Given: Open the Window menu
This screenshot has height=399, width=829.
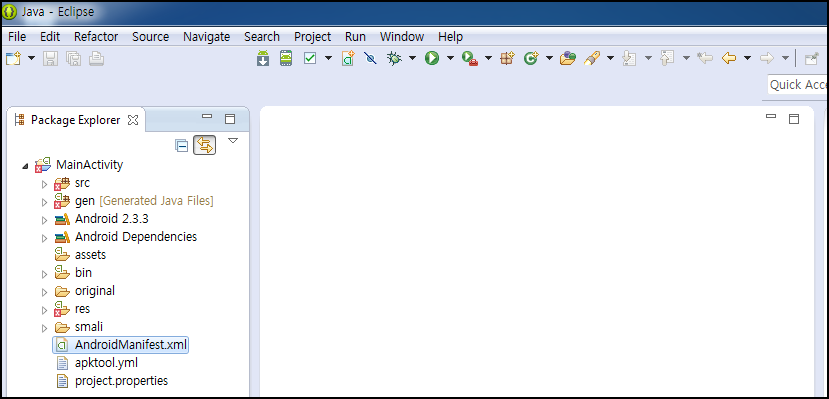Looking at the screenshot, I should [402, 36].
